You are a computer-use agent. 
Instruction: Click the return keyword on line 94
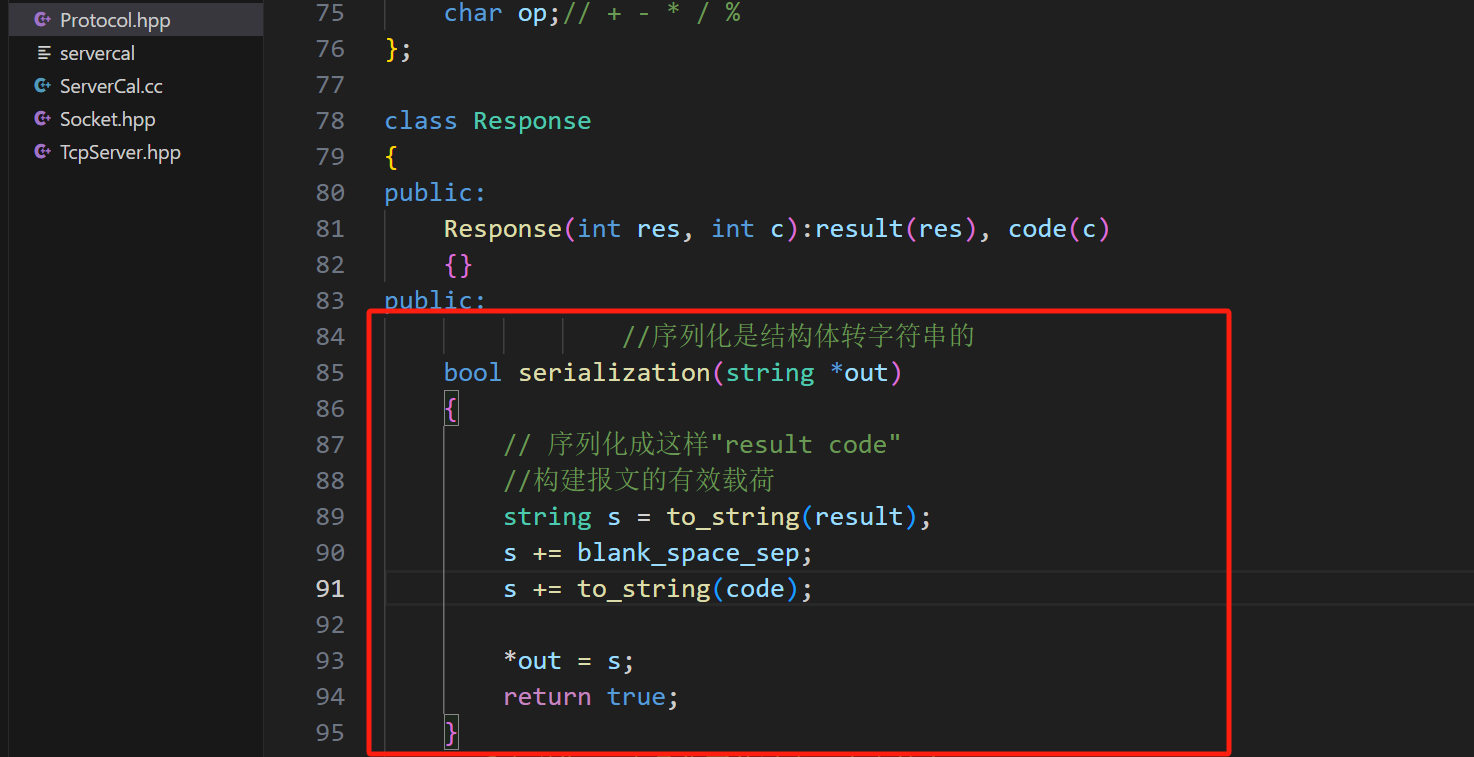pyautogui.click(x=546, y=697)
